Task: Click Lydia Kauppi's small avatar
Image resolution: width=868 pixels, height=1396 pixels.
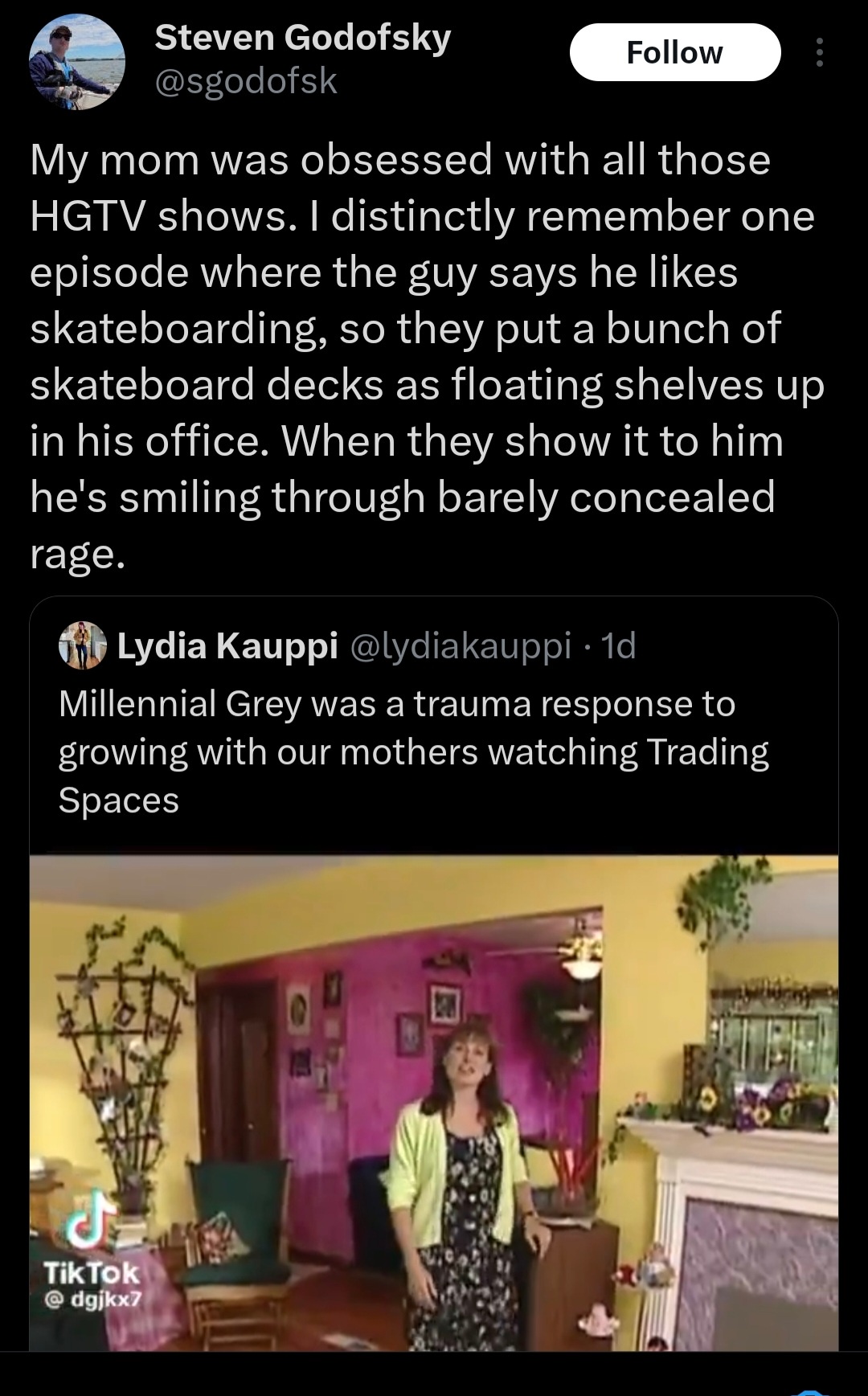Action: tap(82, 645)
